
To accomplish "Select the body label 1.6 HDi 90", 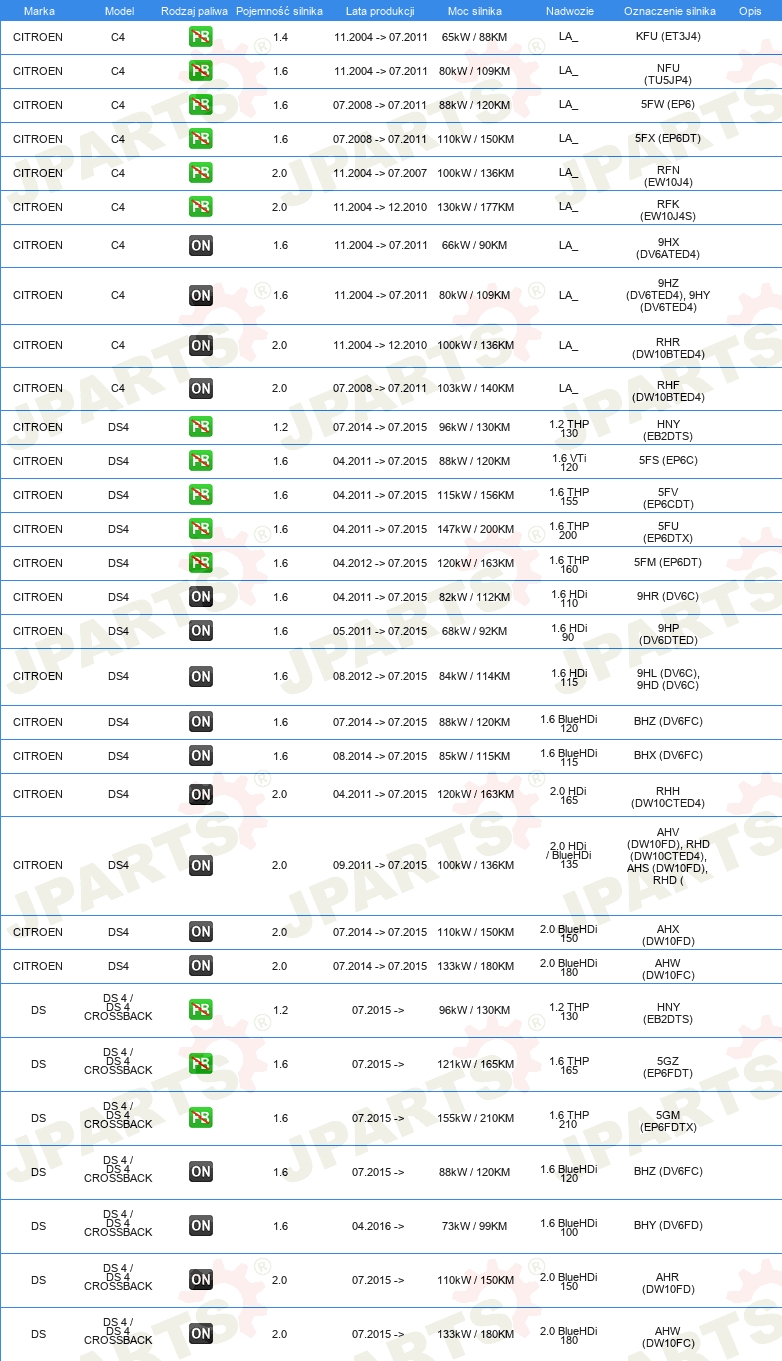I will coord(569,631).
